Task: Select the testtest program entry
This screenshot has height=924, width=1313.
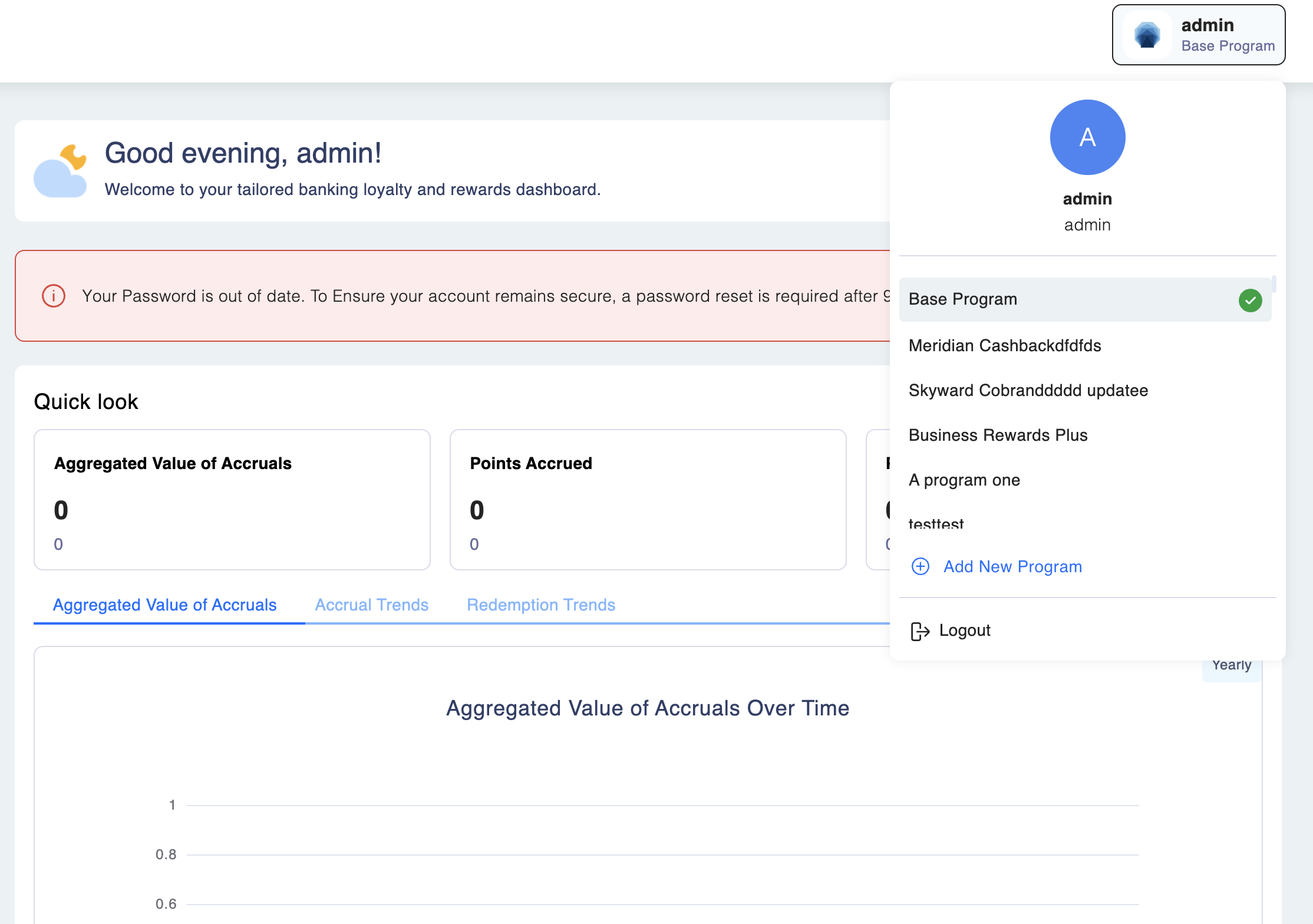Action: coord(936,523)
